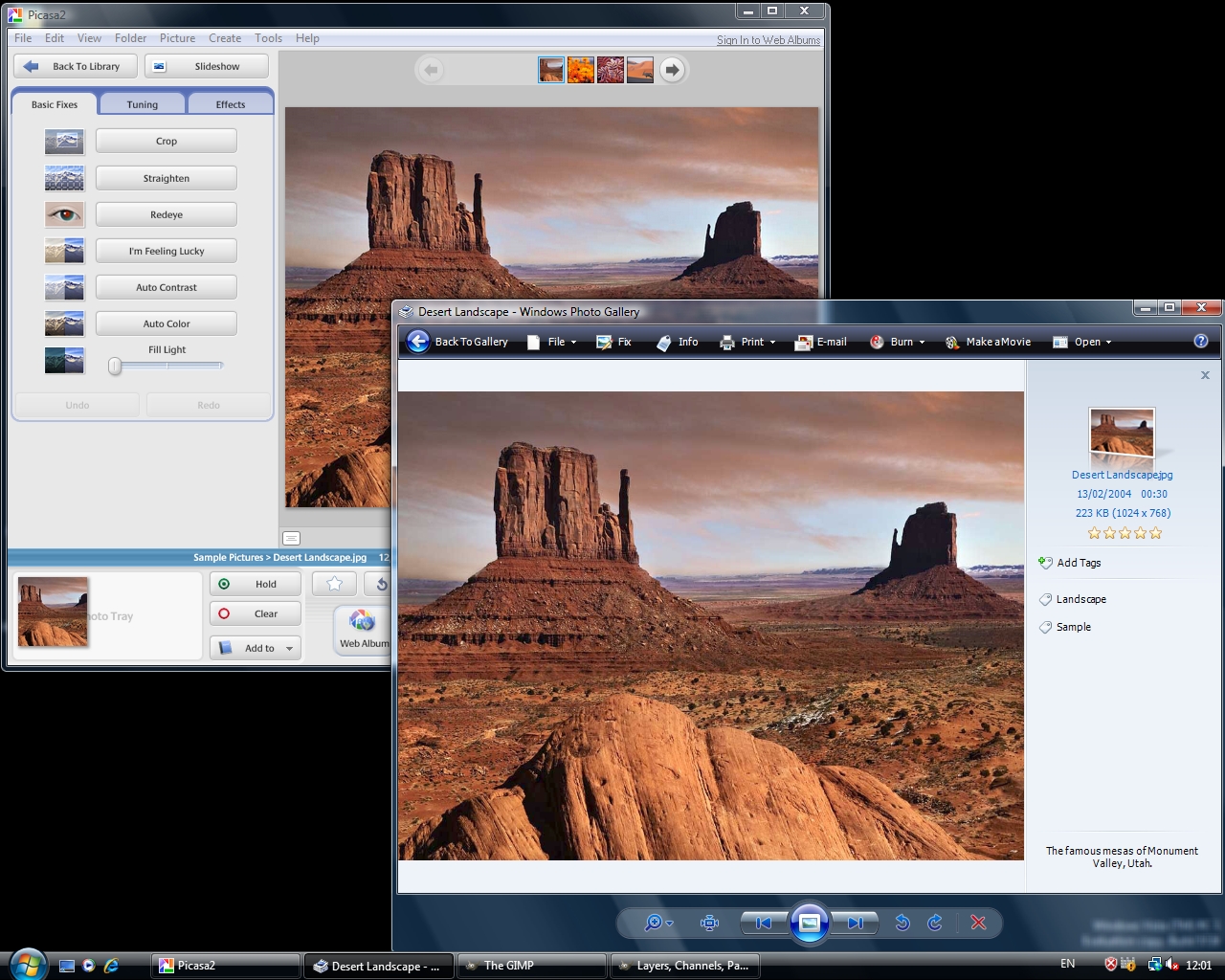Click the star icon in Picasa tray

pyautogui.click(x=334, y=584)
